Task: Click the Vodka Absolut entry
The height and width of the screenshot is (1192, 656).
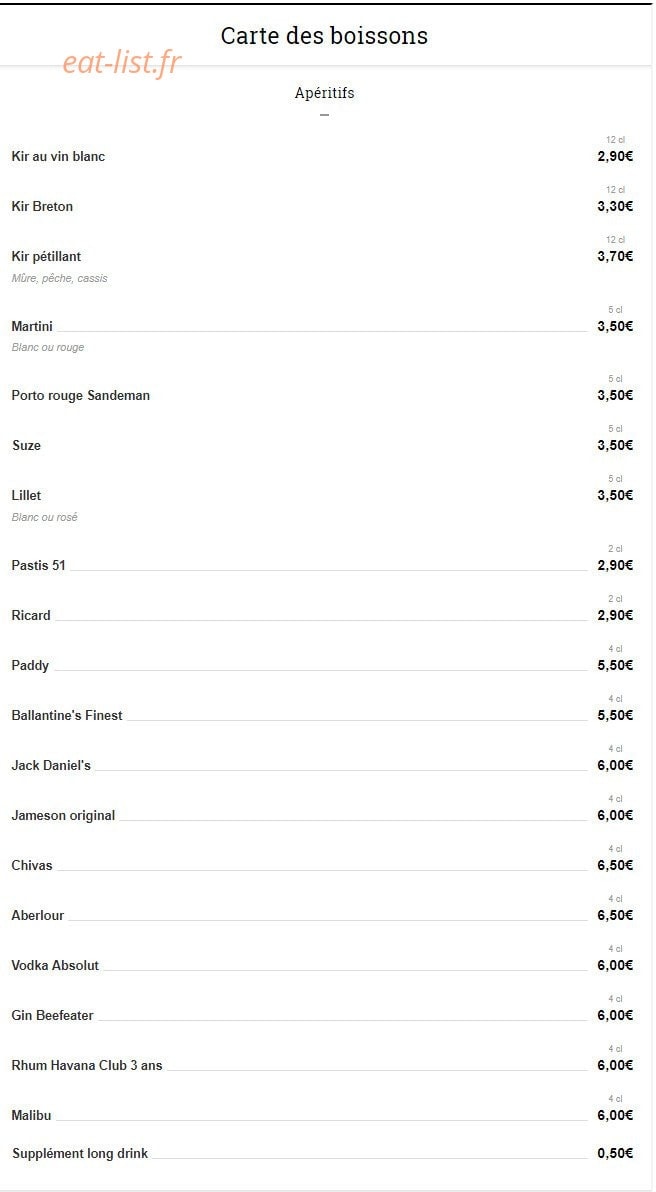Action: (55, 966)
